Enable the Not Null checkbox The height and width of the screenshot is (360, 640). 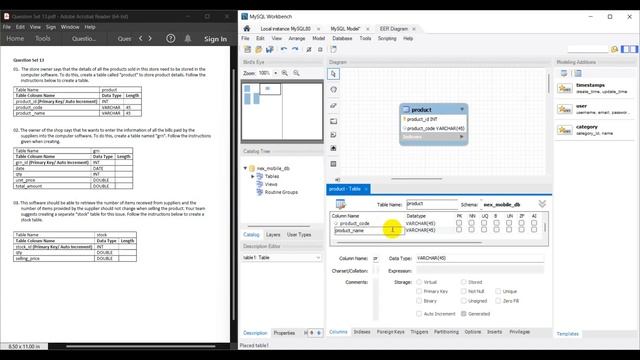pos(463,291)
